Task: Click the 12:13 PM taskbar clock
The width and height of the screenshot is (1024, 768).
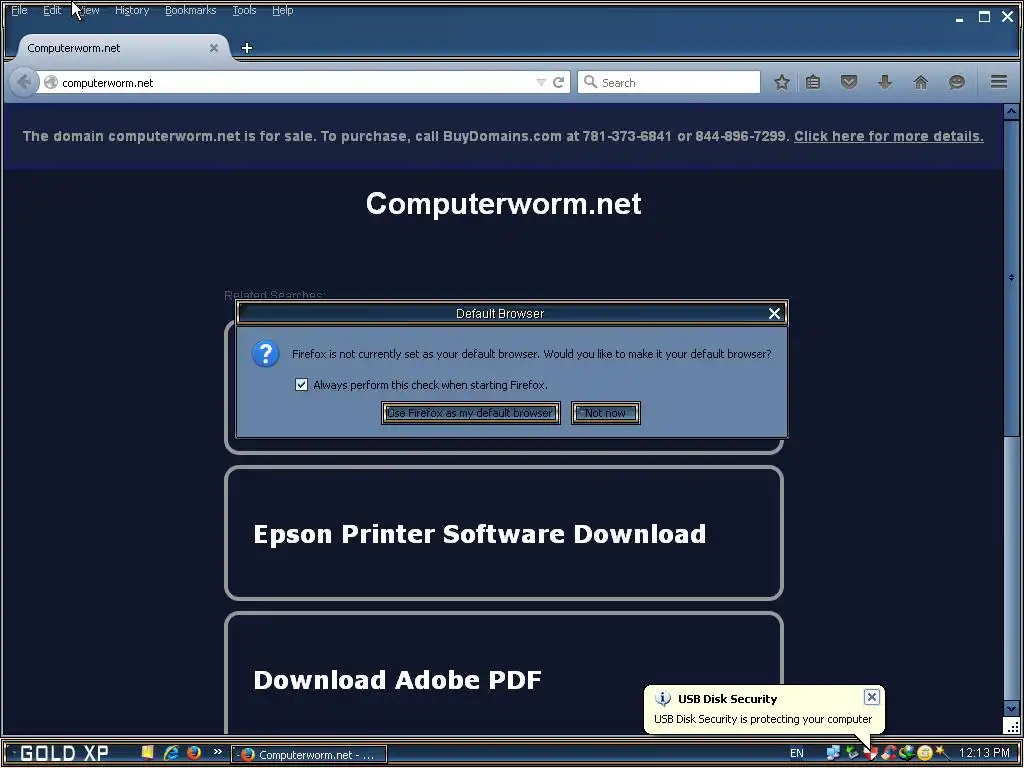Action: 984,753
